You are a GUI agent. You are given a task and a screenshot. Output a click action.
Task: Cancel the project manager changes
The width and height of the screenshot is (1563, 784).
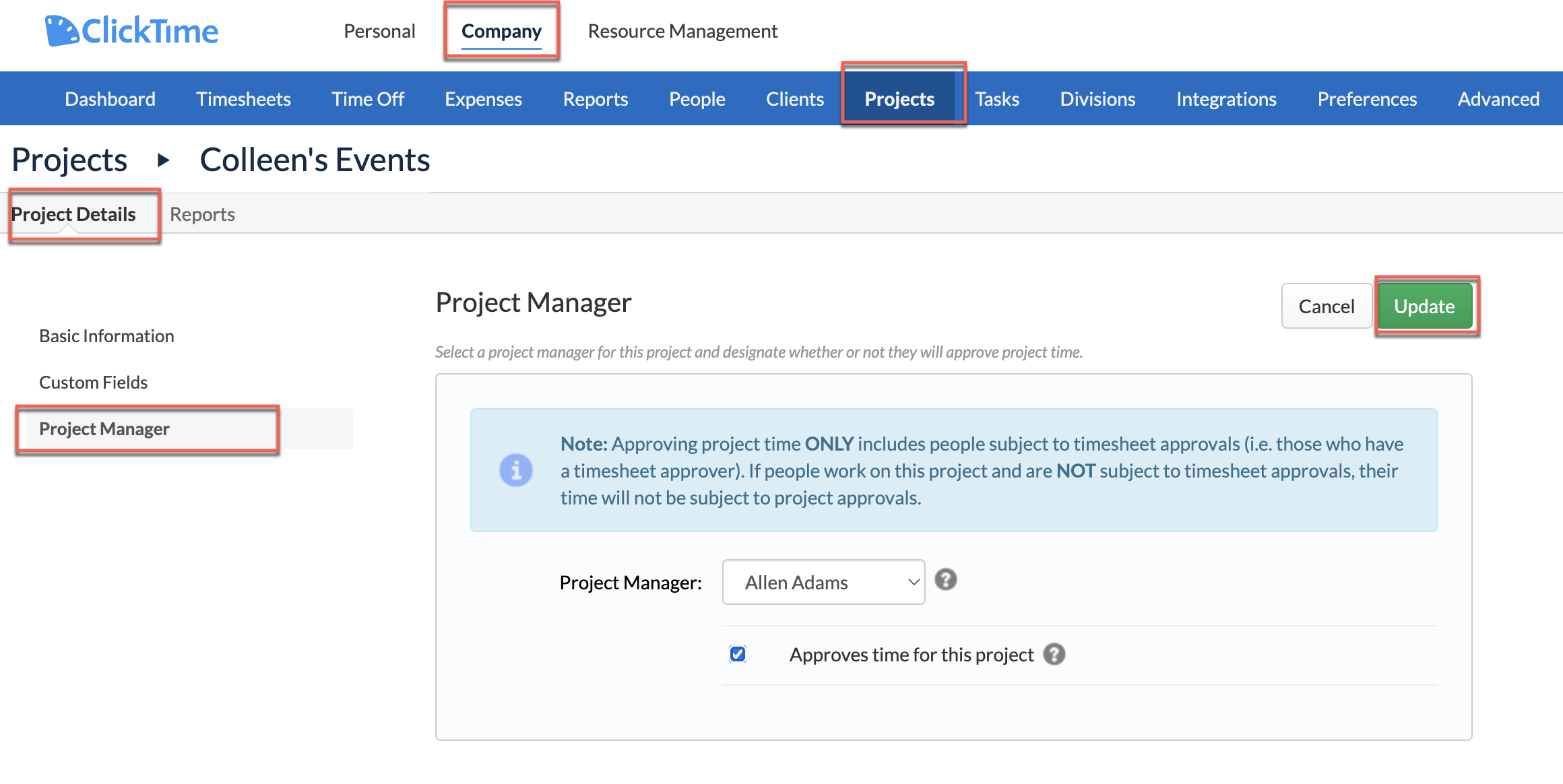[1326, 306]
